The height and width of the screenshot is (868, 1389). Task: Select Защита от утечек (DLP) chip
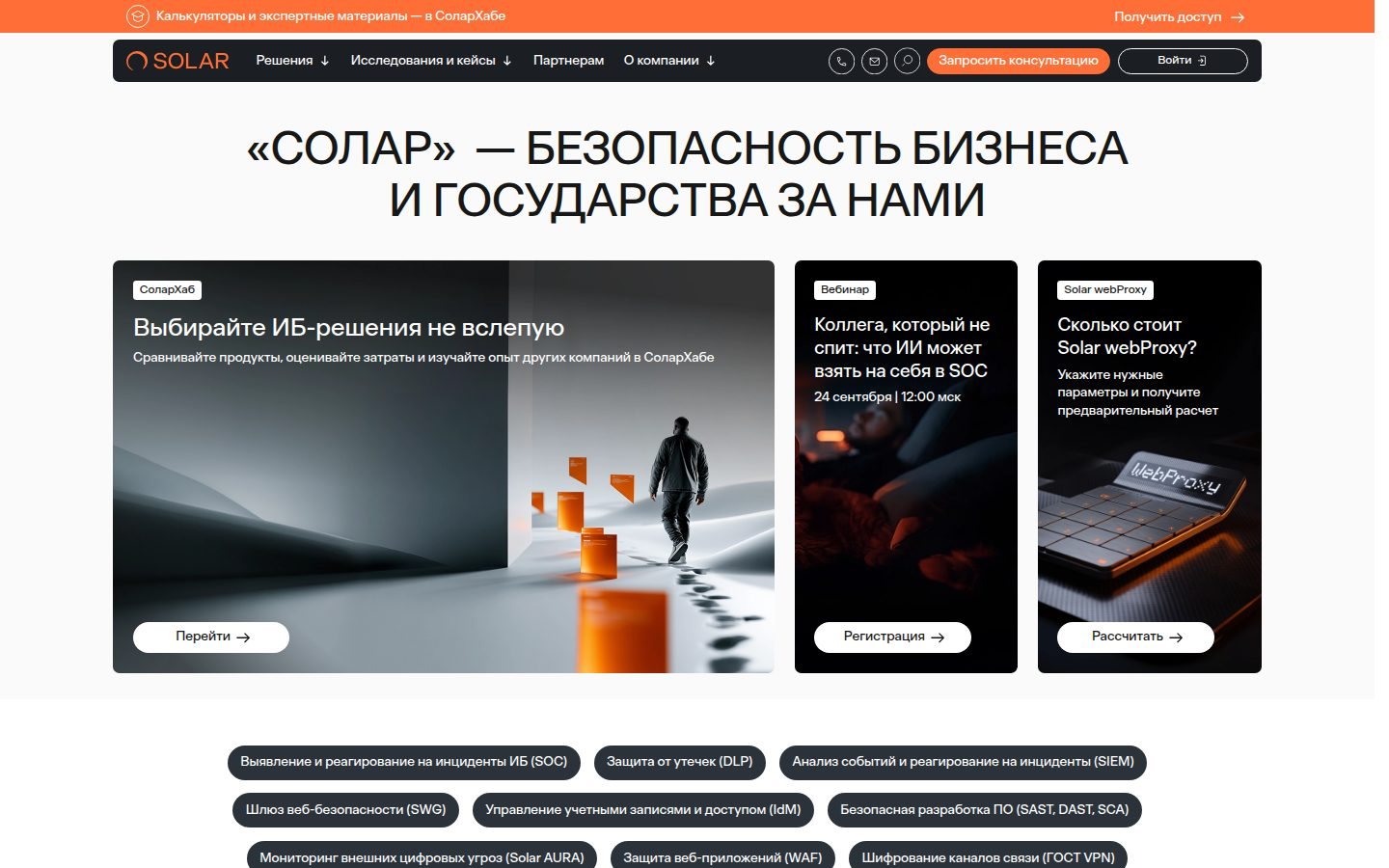point(680,762)
